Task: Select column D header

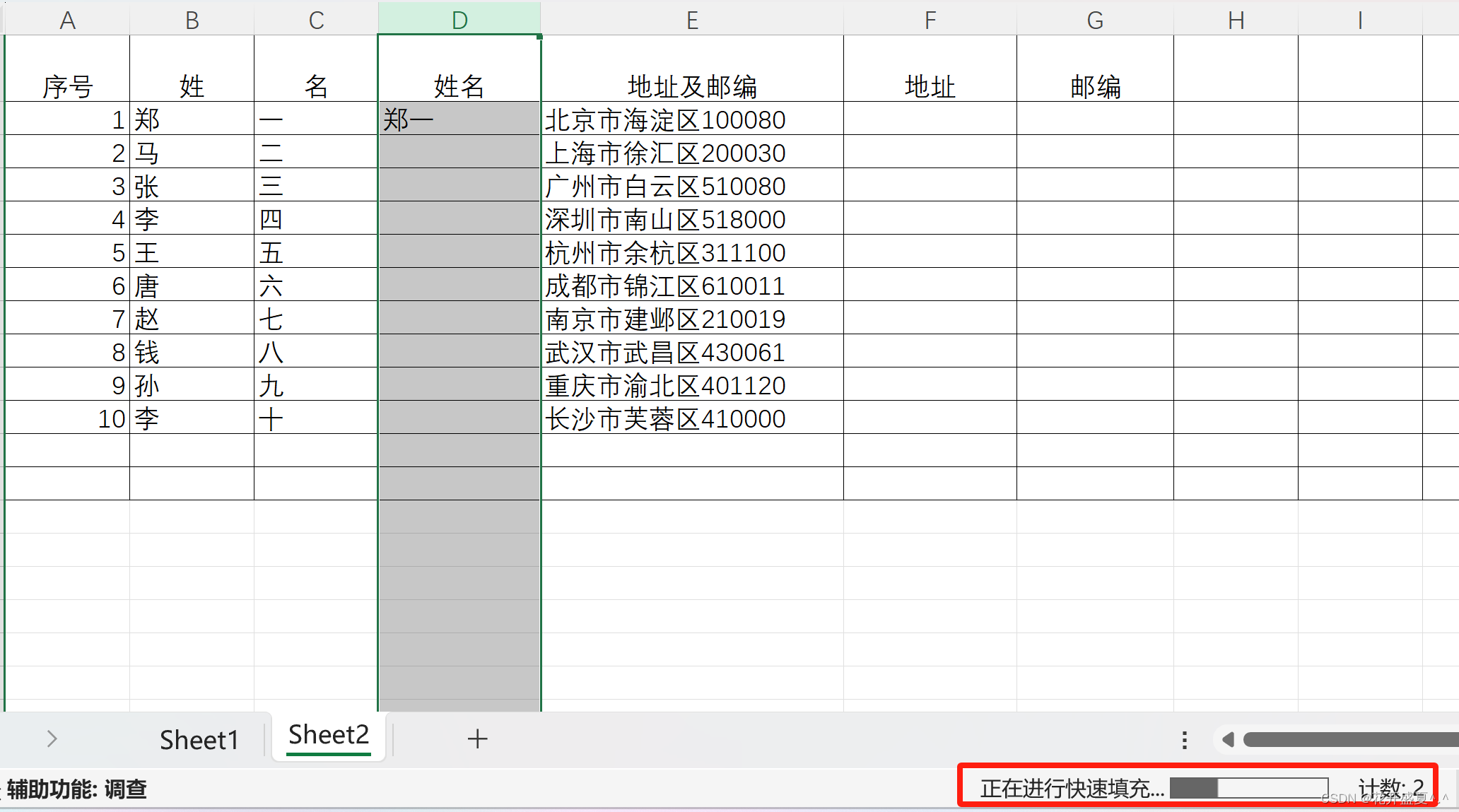Action: (459, 19)
